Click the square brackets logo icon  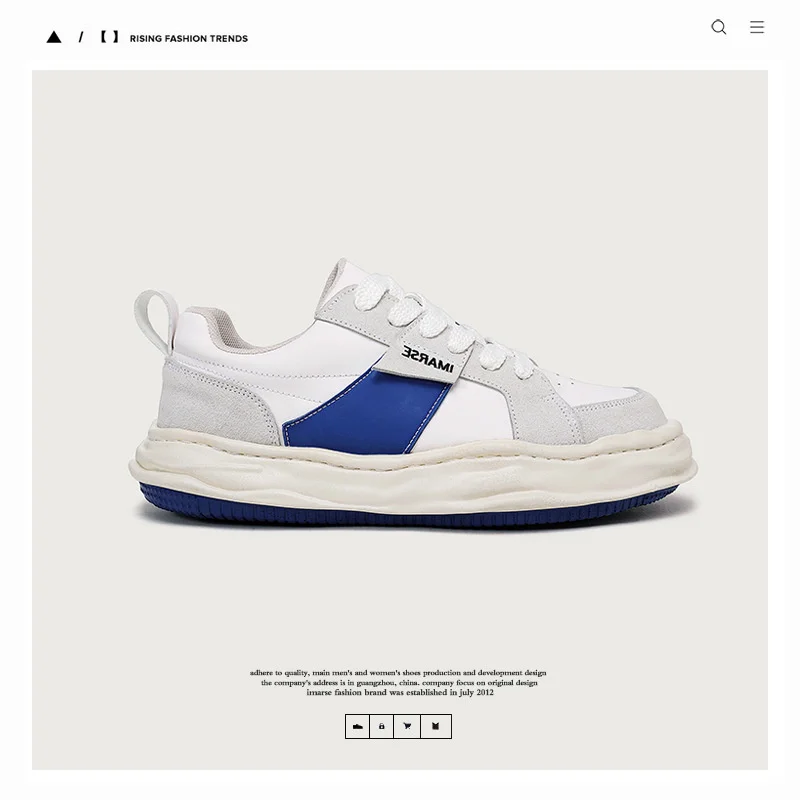109,37
